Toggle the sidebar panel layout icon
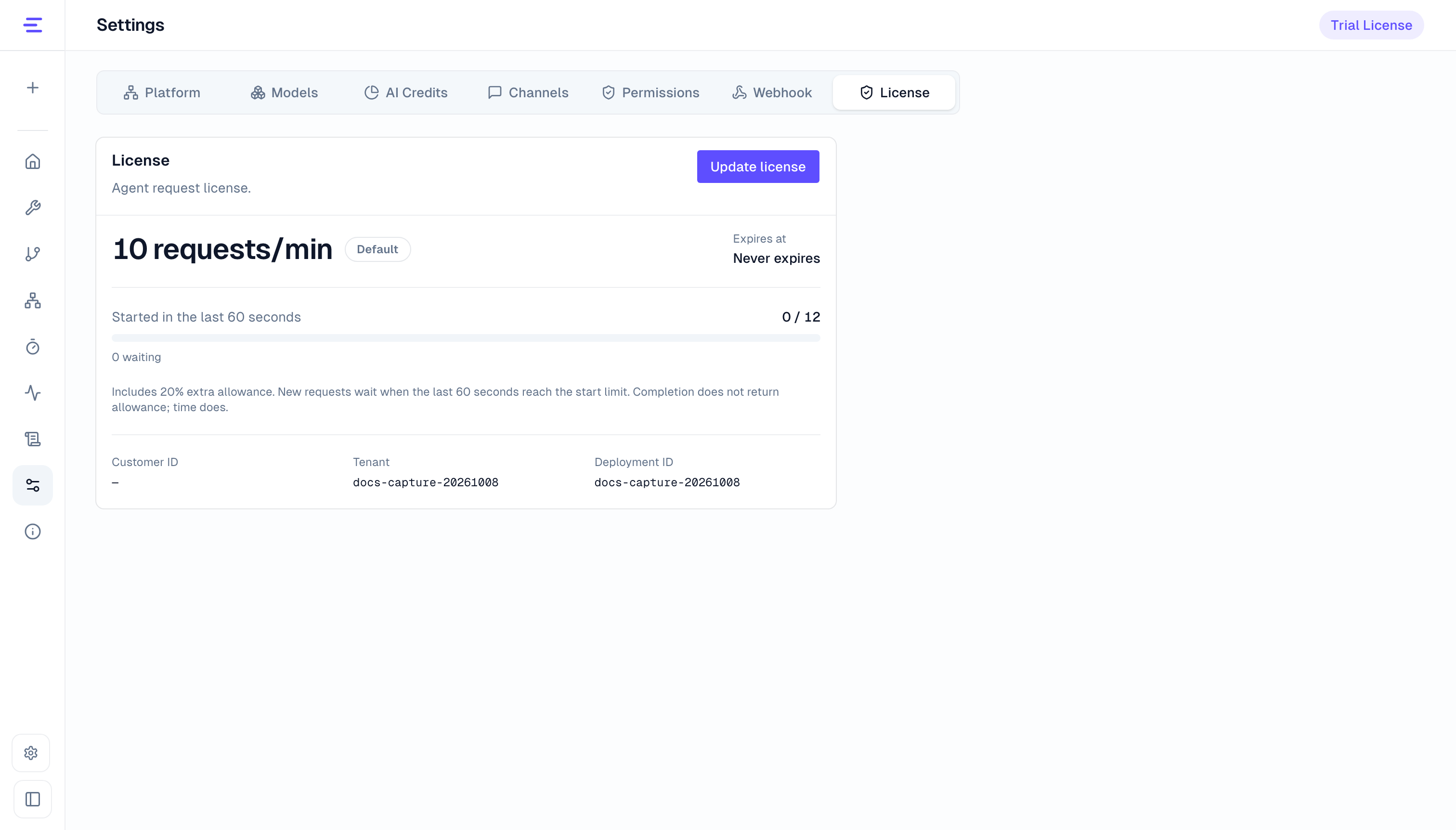1456x830 pixels. (x=32, y=799)
